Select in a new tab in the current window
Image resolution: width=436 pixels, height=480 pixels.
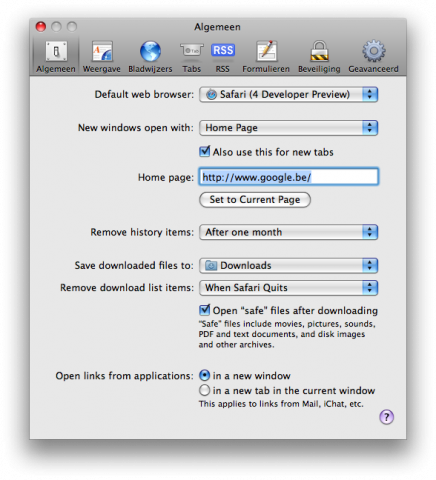[x=204, y=390]
